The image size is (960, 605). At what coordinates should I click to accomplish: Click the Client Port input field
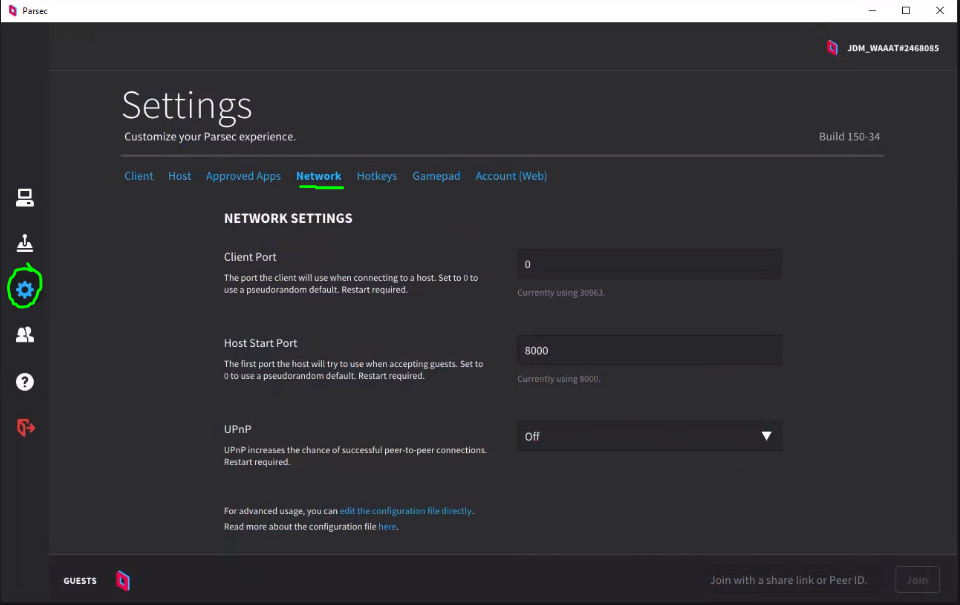coord(650,264)
